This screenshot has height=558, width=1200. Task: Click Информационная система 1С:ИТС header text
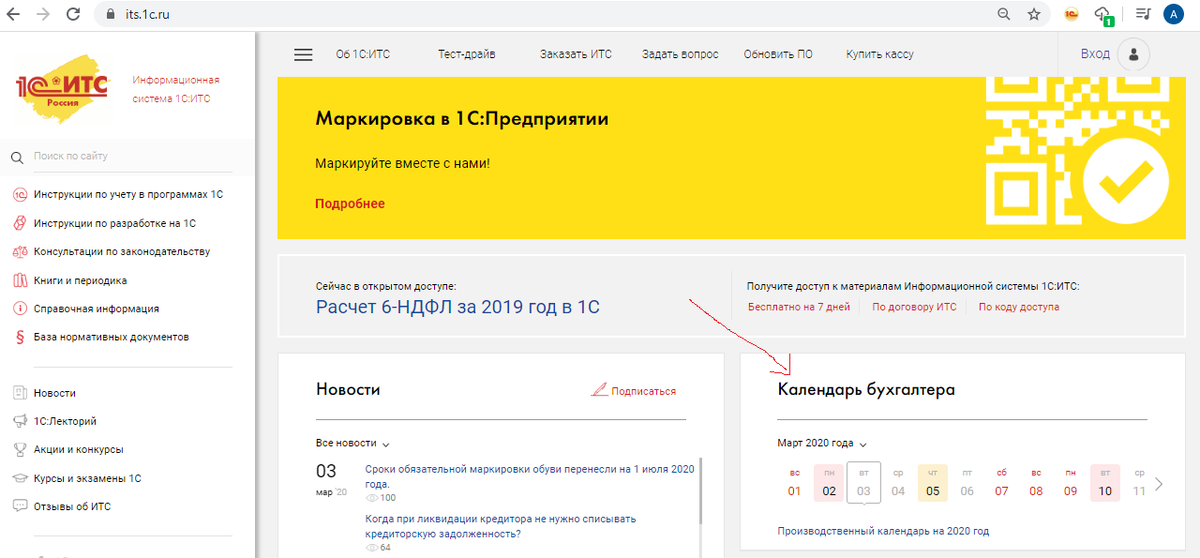(x=175, y=89)
